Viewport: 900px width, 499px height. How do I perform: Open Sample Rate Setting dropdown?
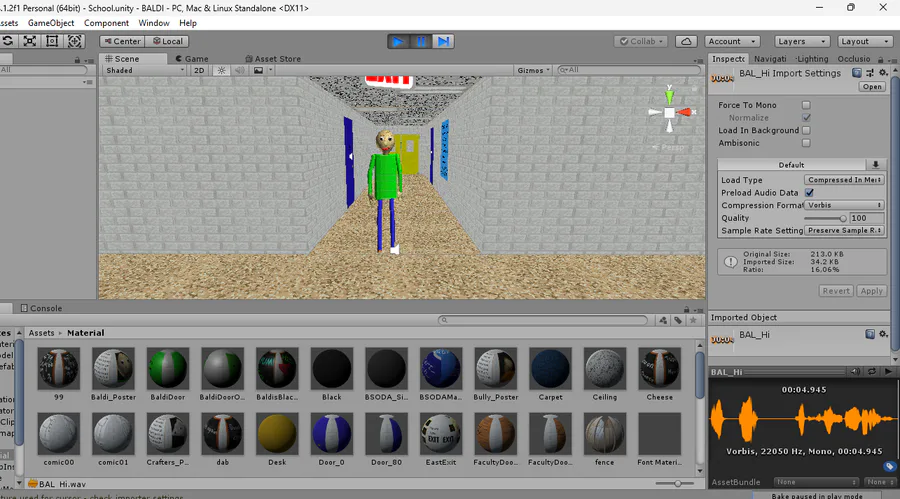(844, 230)
